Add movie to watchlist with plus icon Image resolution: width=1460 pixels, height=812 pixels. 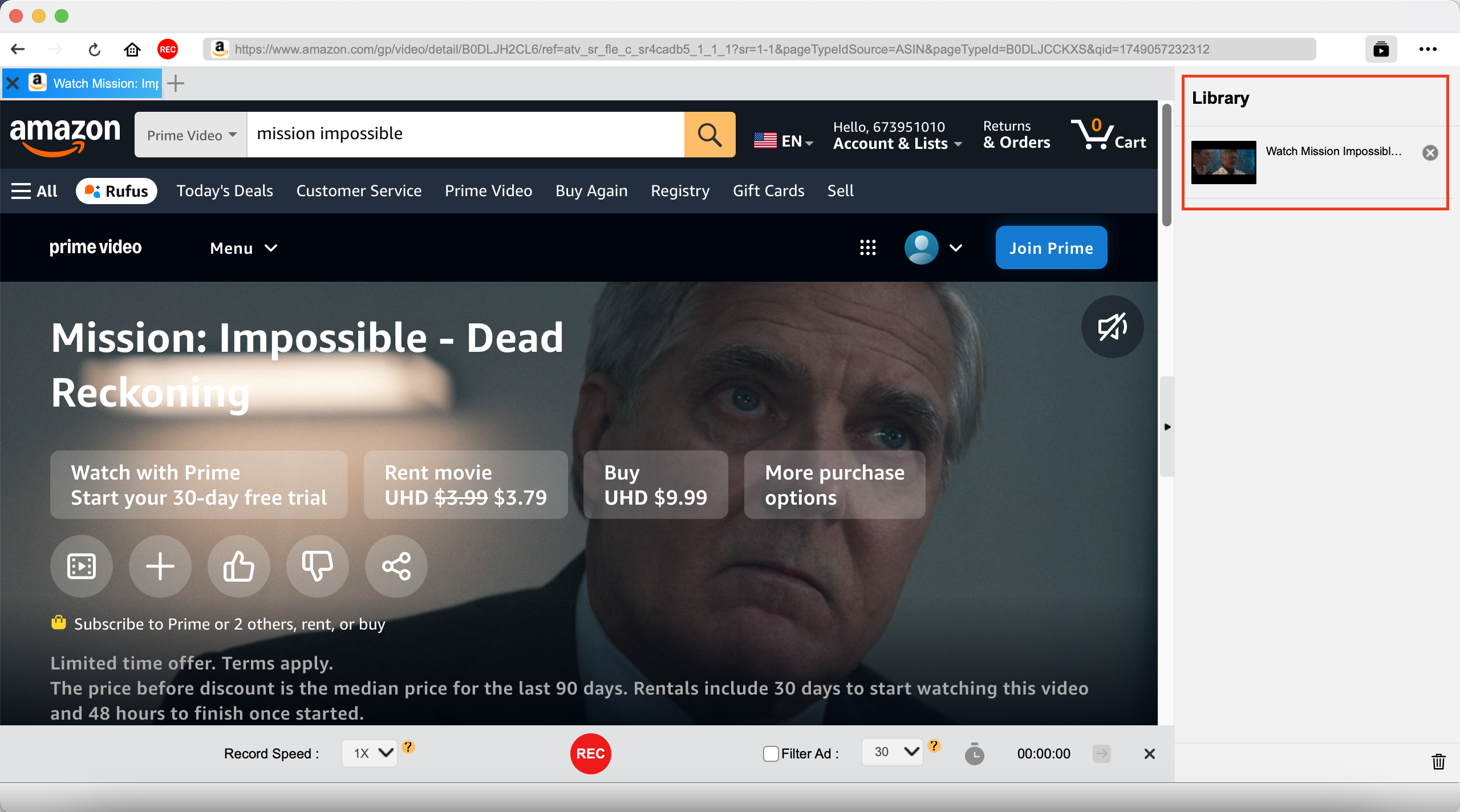(x=160, y=566)
